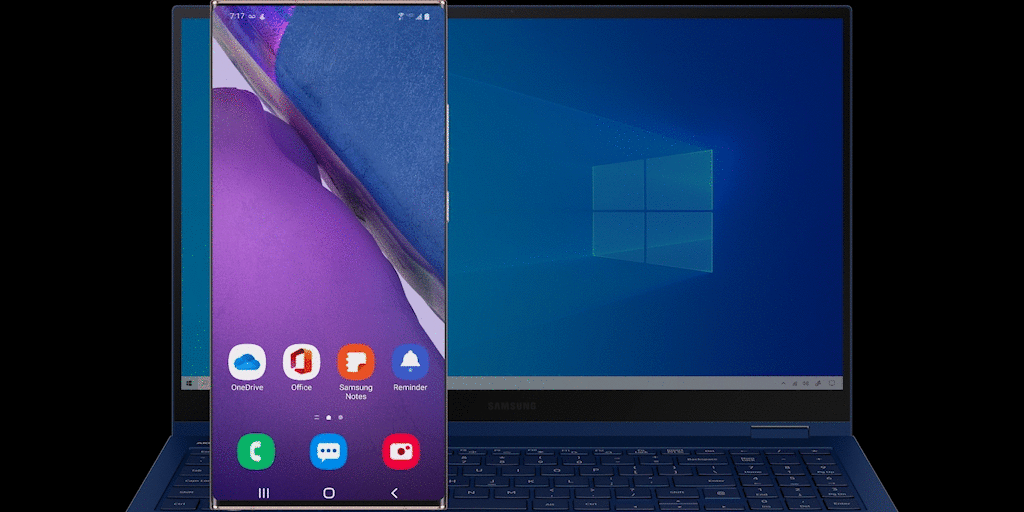
Task: Open the blue Messages app
Action: [x=328, y=451]
